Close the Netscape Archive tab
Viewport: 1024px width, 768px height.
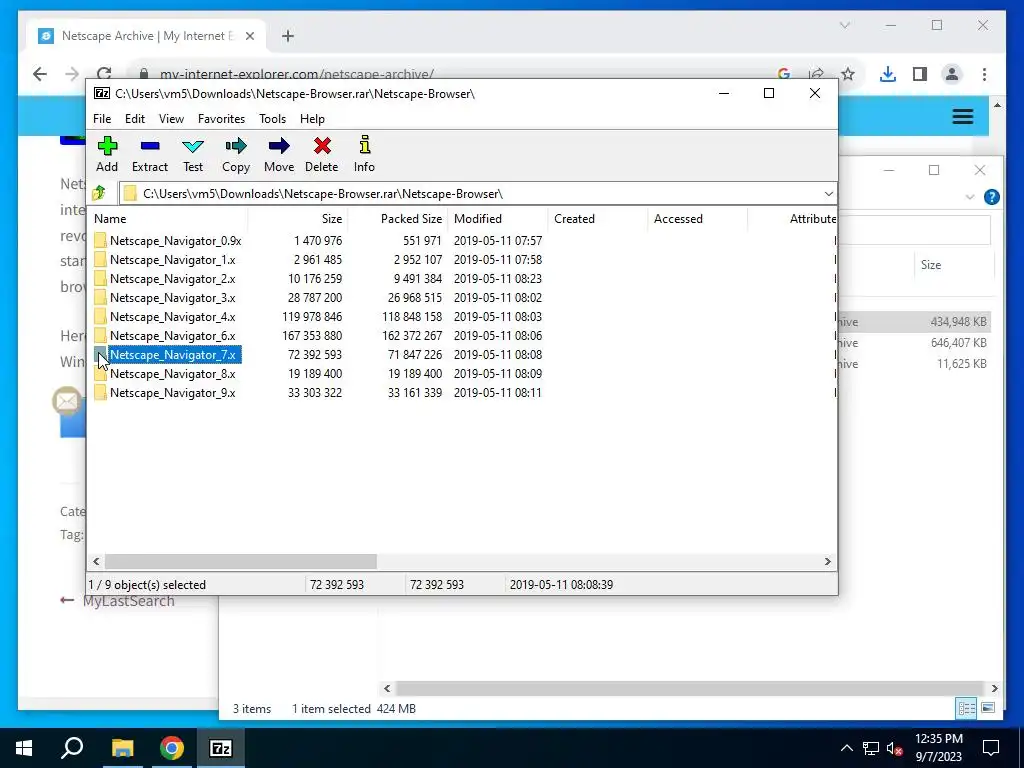point(249,36)
